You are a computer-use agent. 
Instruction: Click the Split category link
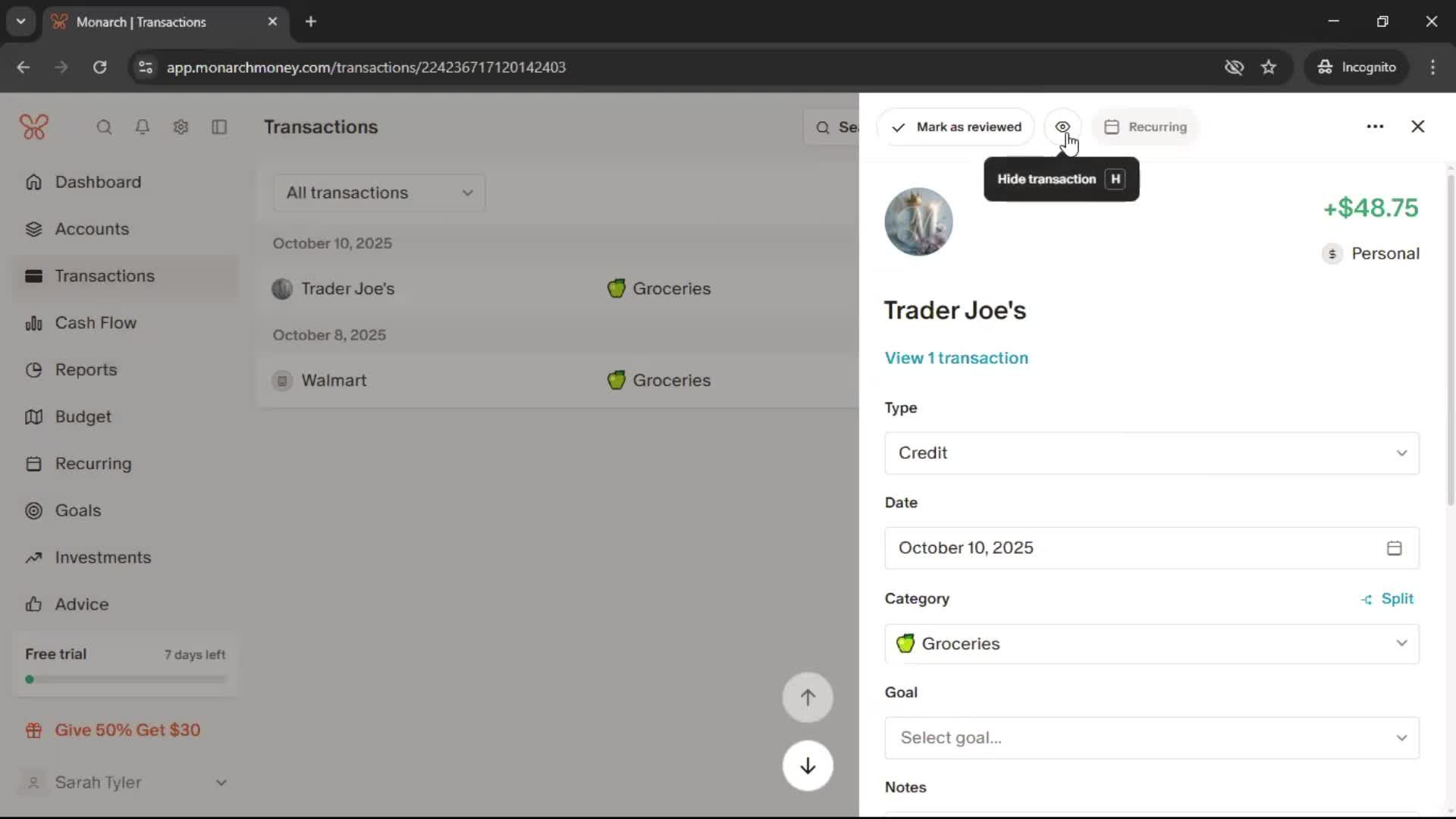(1388, 599)
